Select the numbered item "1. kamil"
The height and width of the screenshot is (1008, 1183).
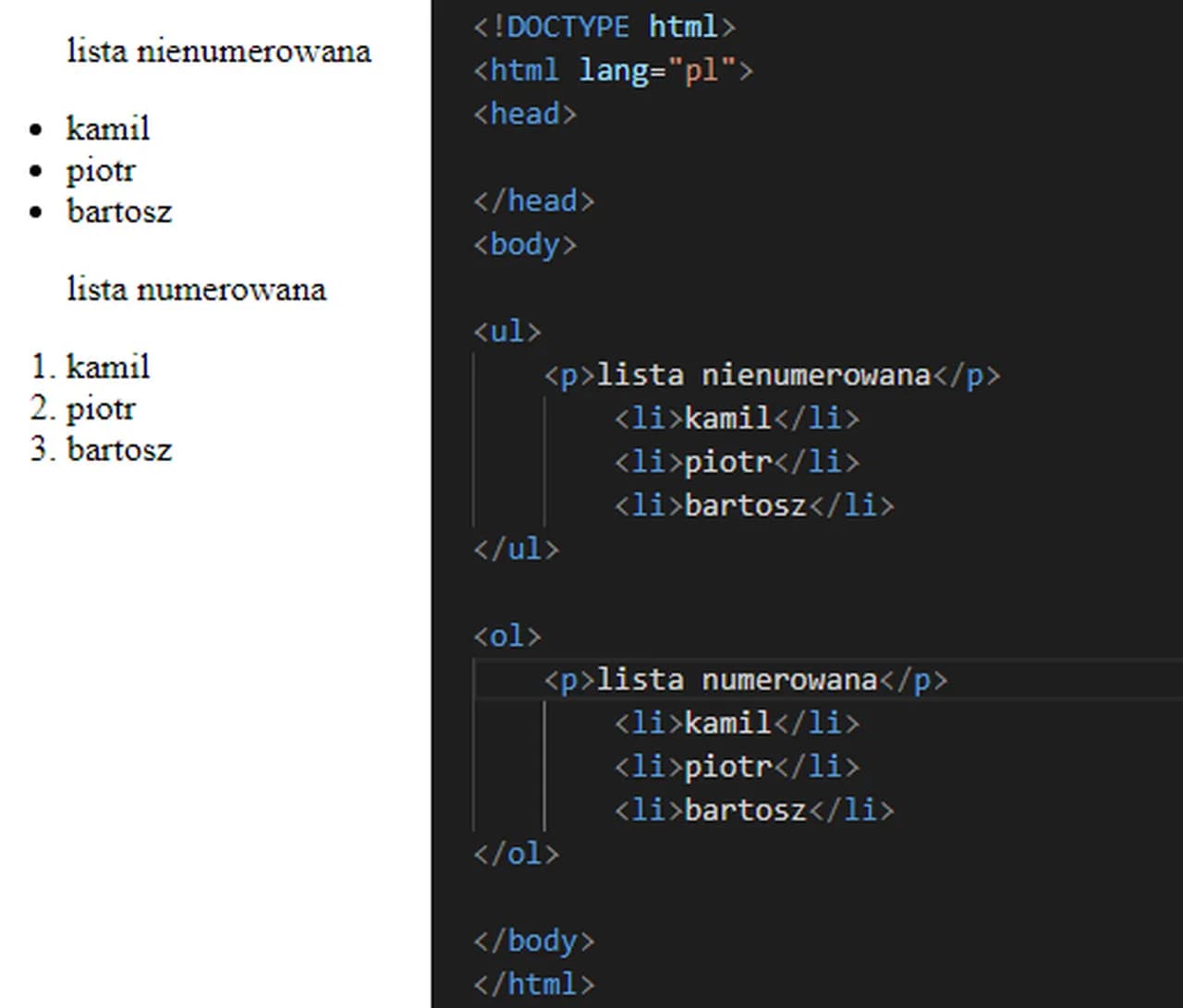91,367
